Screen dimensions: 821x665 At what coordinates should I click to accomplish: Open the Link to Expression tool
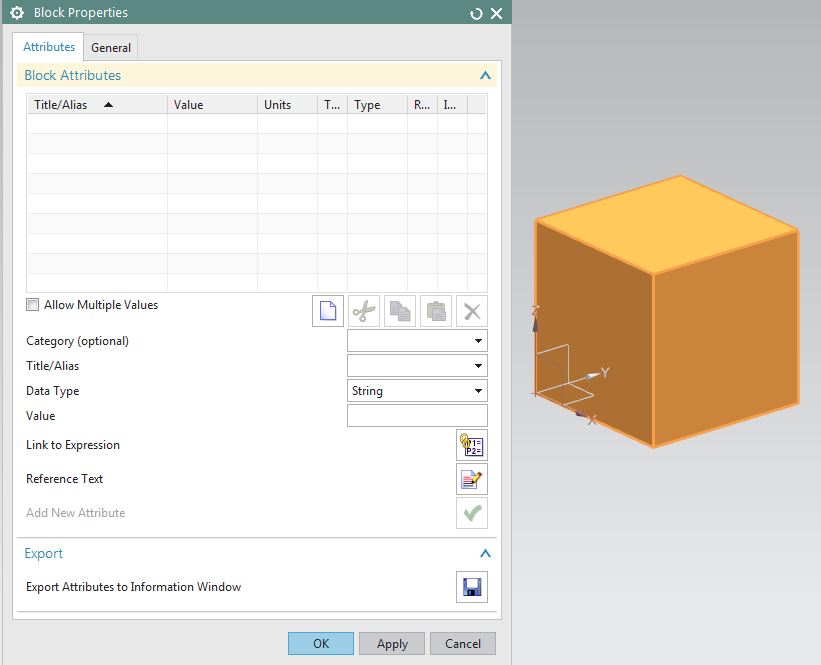coord(472,445)
